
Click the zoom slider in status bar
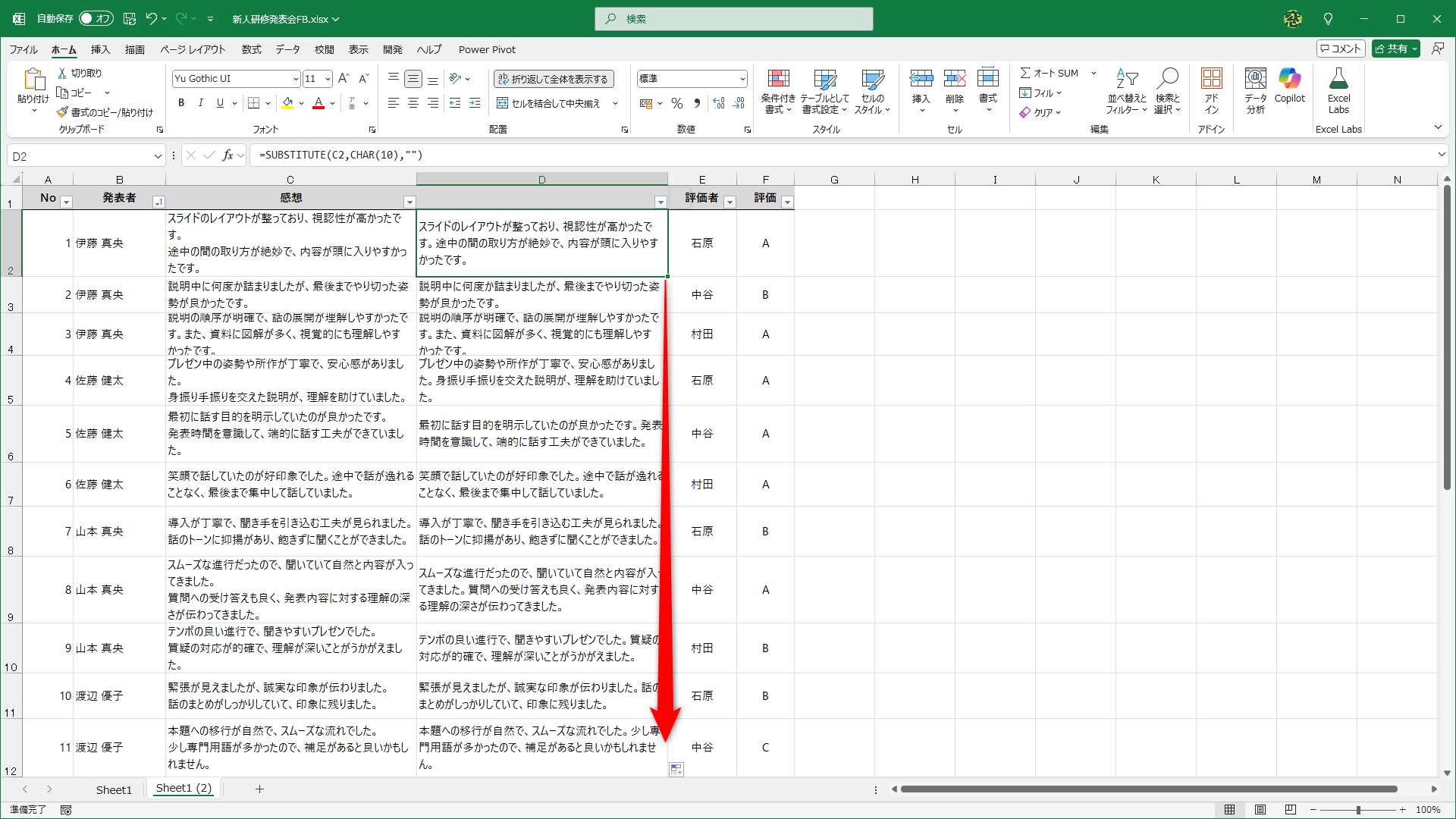(x=1358, y=810)
